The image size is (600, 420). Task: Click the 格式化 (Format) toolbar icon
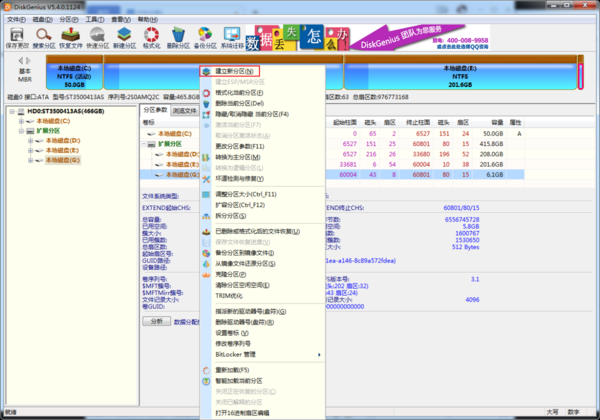(x=151, y=38)
